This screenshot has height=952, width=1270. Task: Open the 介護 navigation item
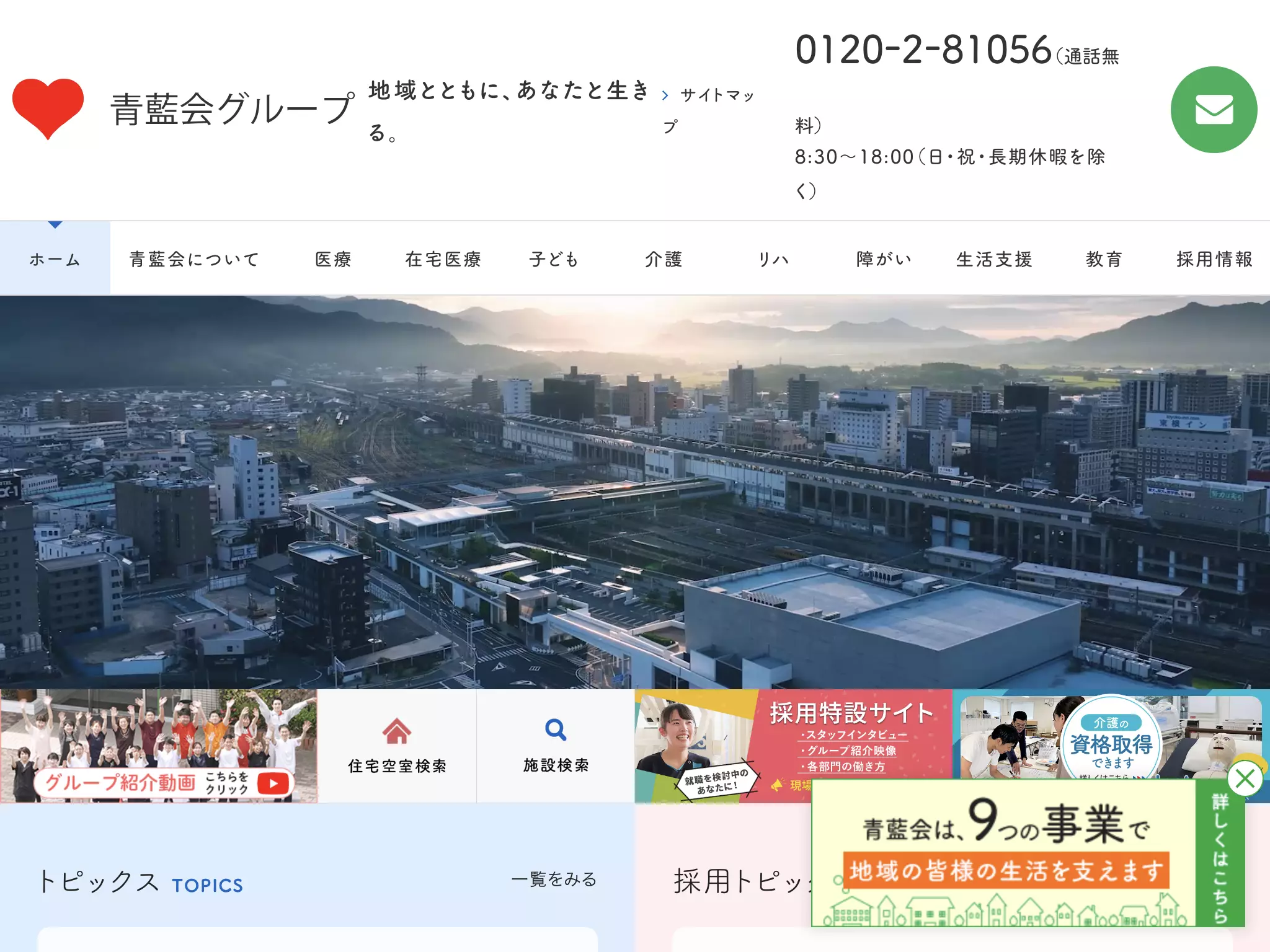664,258
